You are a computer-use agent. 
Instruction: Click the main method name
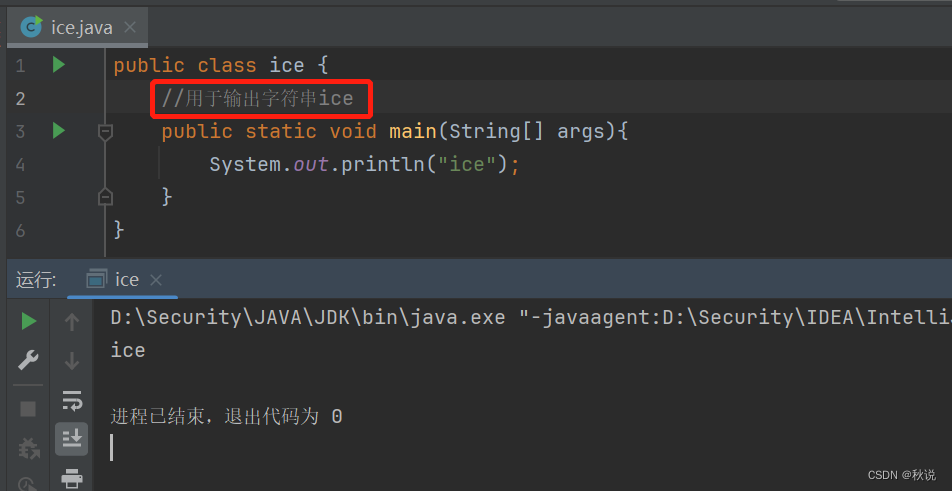tap(413, 131)
